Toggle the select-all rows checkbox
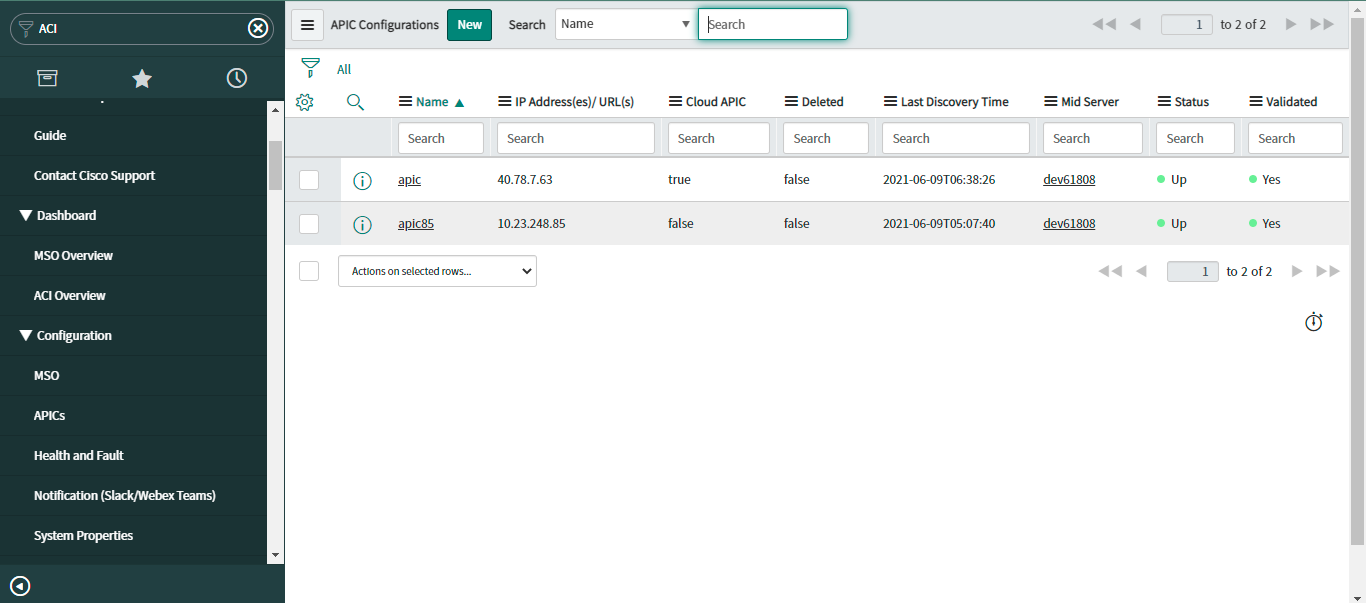Viewport: 1366px width, 603px height. [309, 271]
